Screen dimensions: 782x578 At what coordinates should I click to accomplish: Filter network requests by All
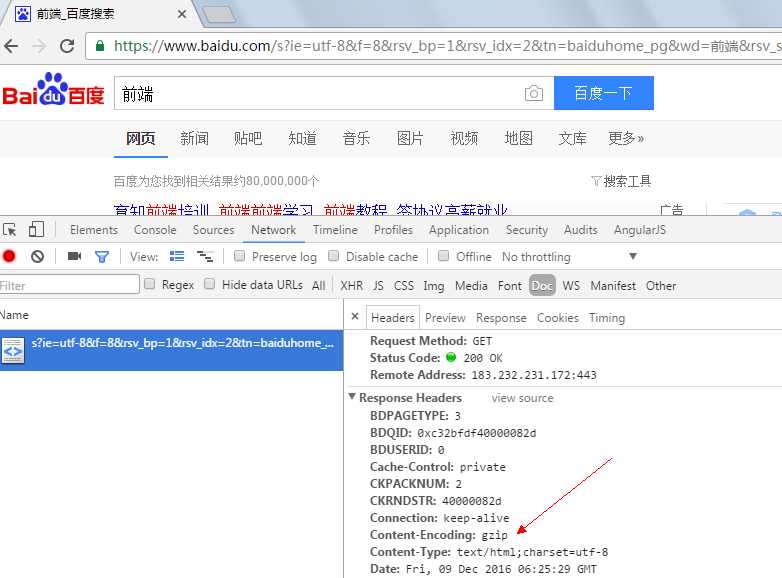(x=319, y=286)
